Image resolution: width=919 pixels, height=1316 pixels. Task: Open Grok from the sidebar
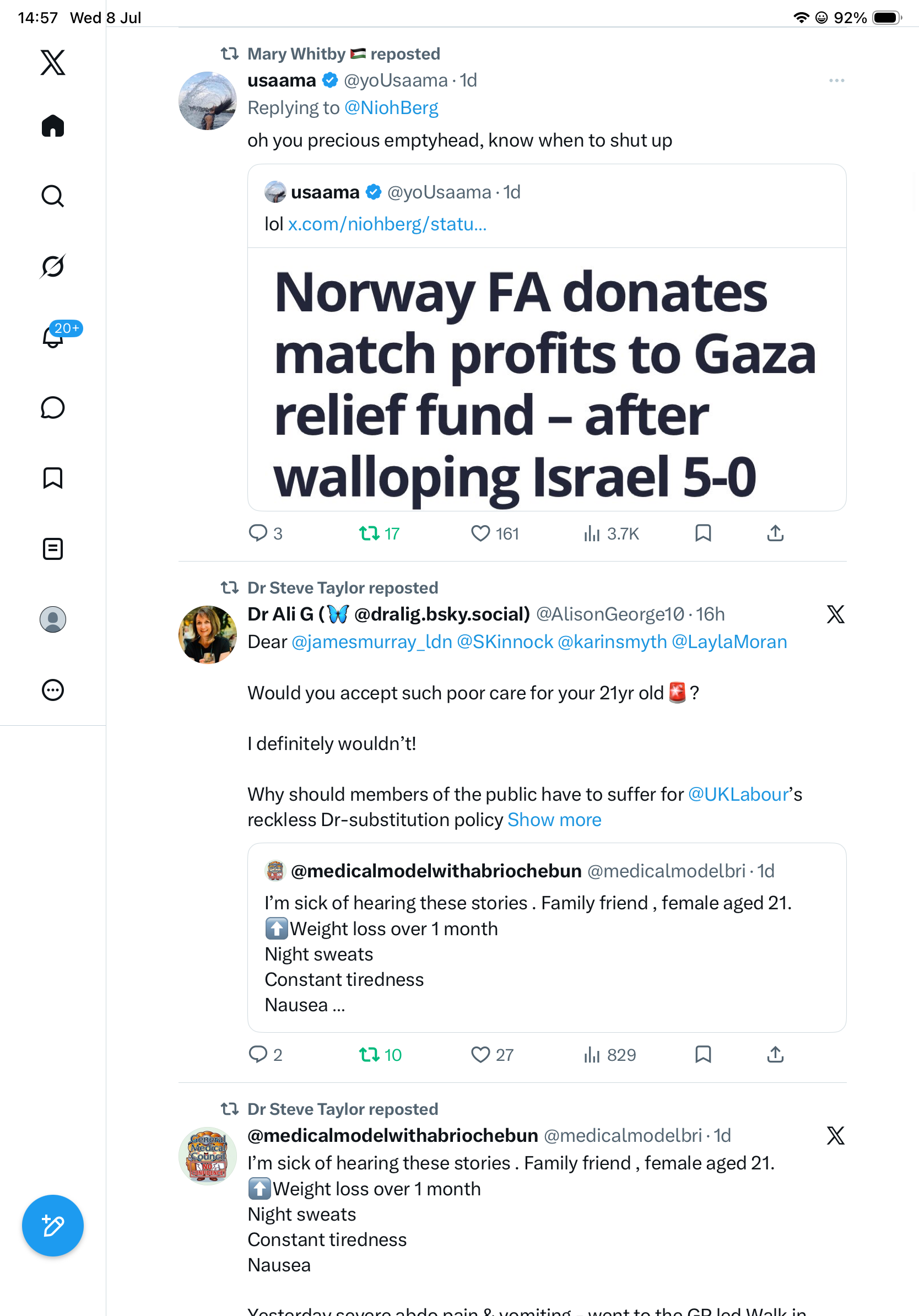[x=53, y=266]
